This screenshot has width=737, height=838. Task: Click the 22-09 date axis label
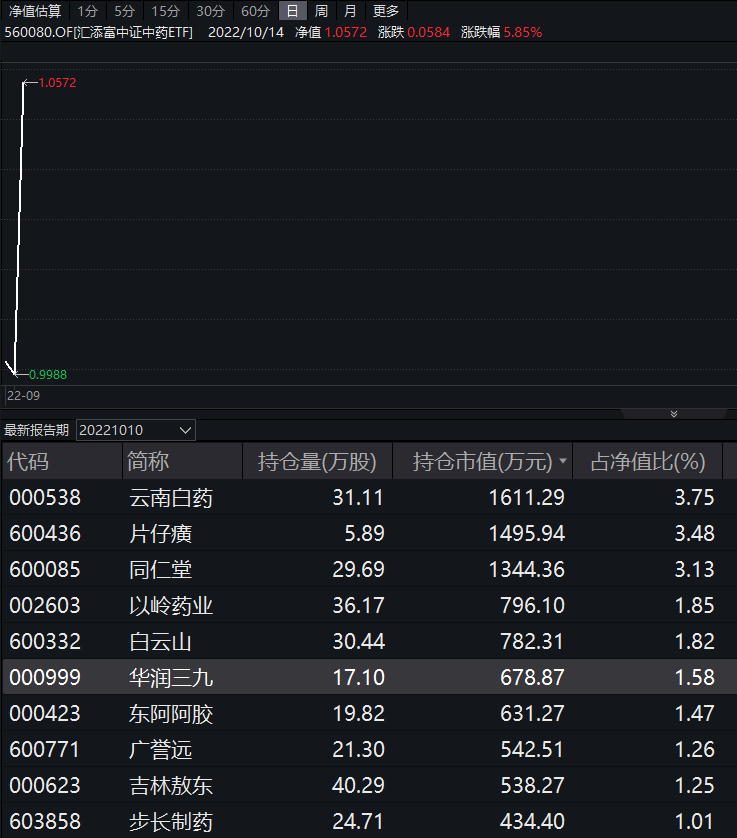(24, 395)
